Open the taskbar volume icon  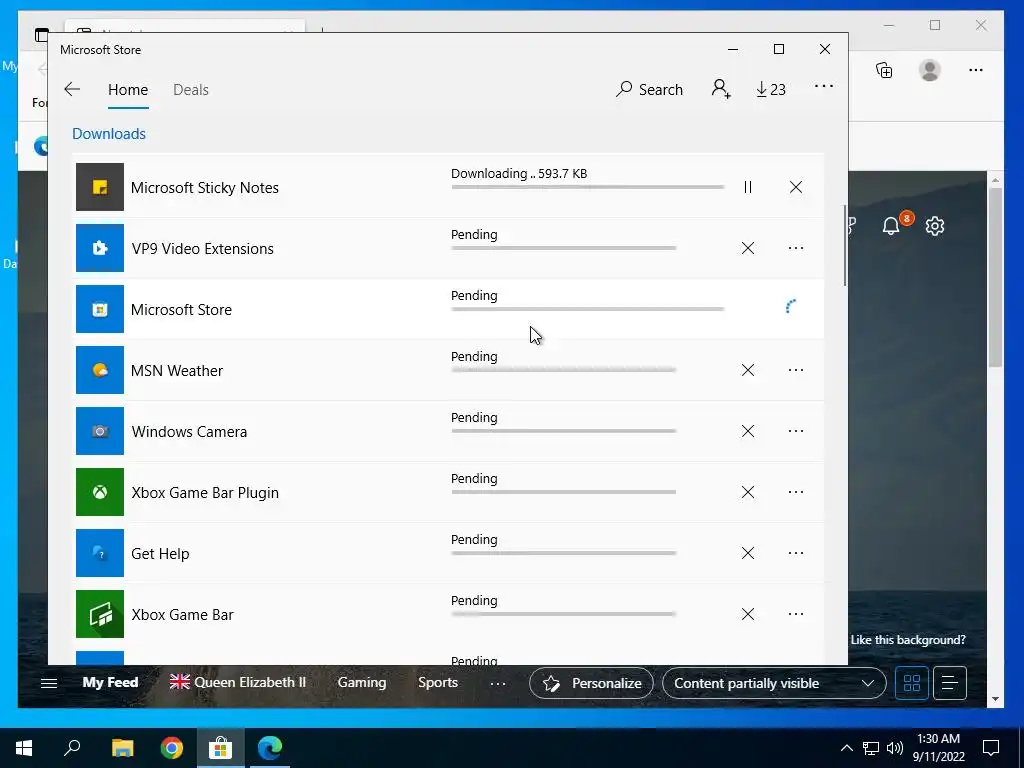[x=895, y=748]
